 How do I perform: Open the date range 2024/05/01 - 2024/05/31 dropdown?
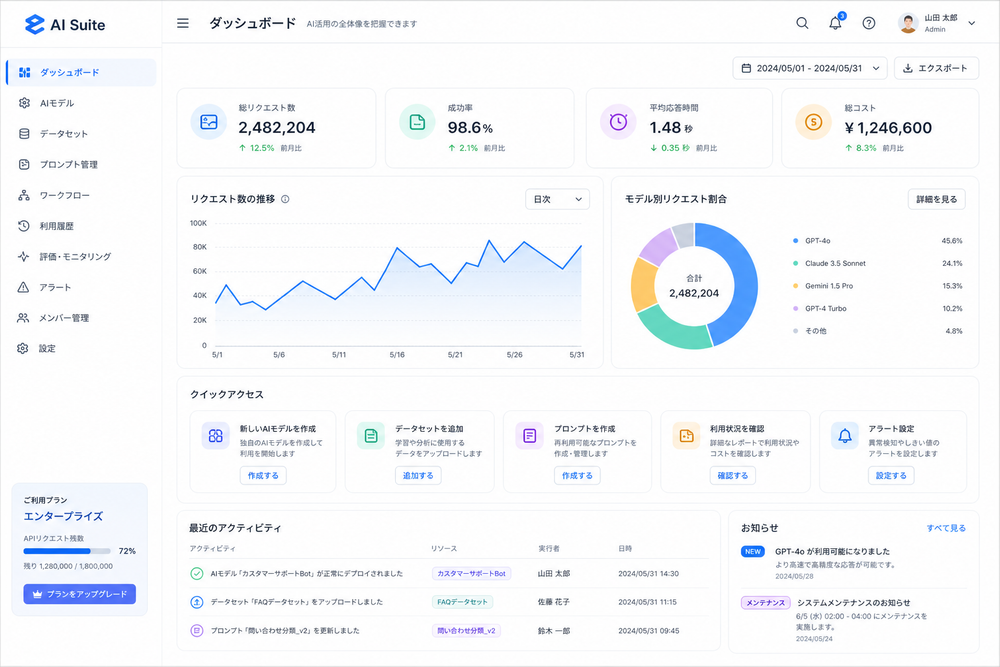pyautogui.click(x=810, y=68)
